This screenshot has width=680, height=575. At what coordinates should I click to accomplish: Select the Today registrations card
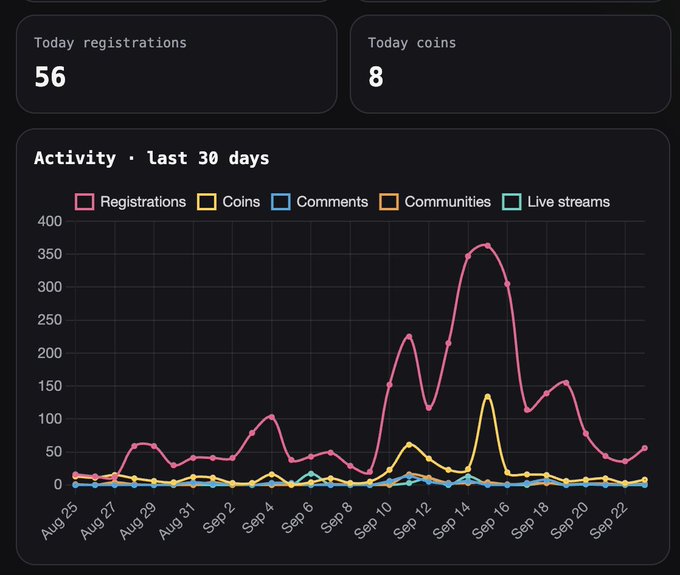coord(177,64)
